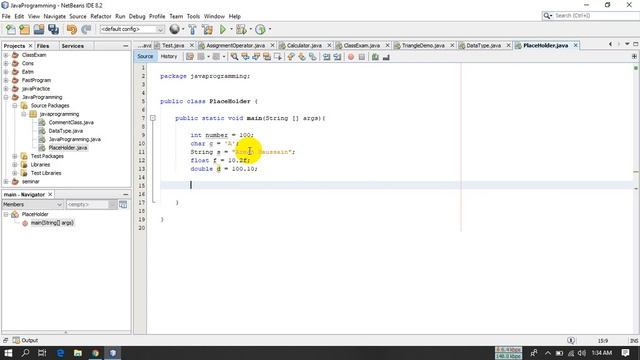The height and width of the screenshot is (360, 640).
Task: Run the project with the green play icon
Action: 222,29
